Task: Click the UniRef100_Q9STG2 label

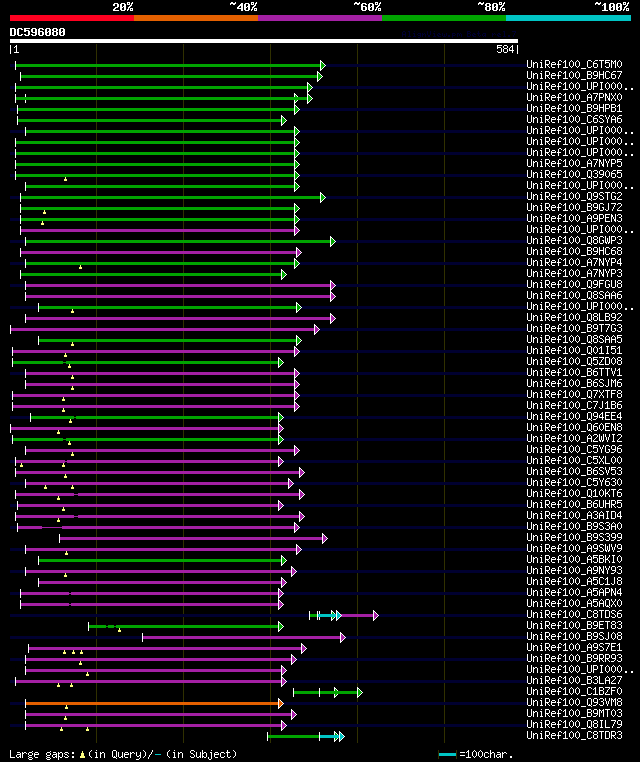Action: (x=574, y=196)
